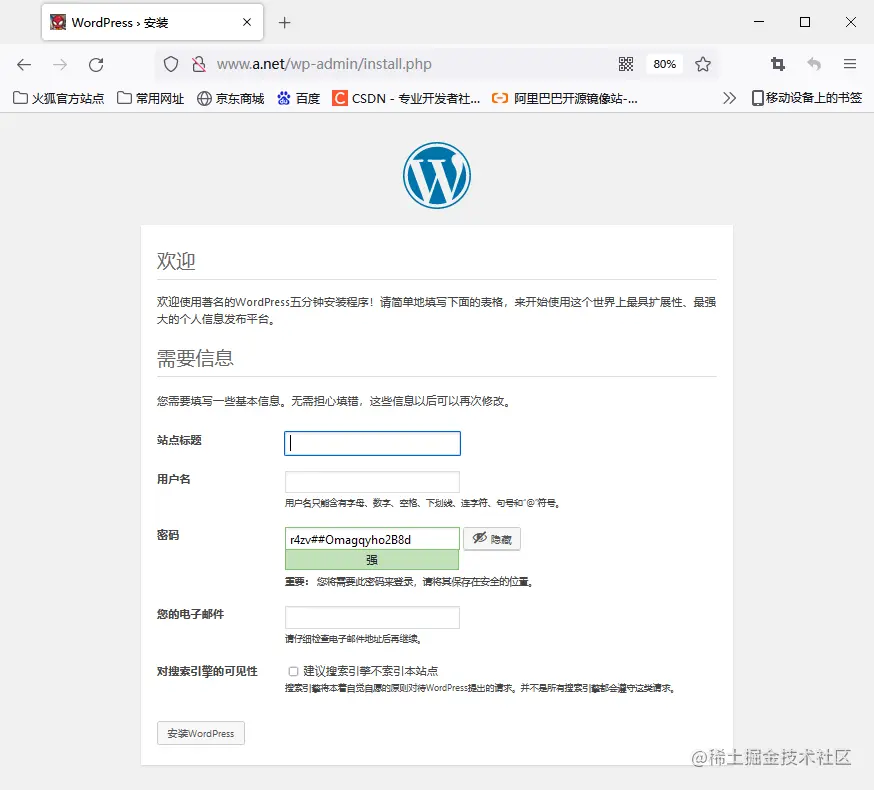This screenshot has height=790, width=874.
Task: Click the 强 password strength indicator
Action: point(371,560)
